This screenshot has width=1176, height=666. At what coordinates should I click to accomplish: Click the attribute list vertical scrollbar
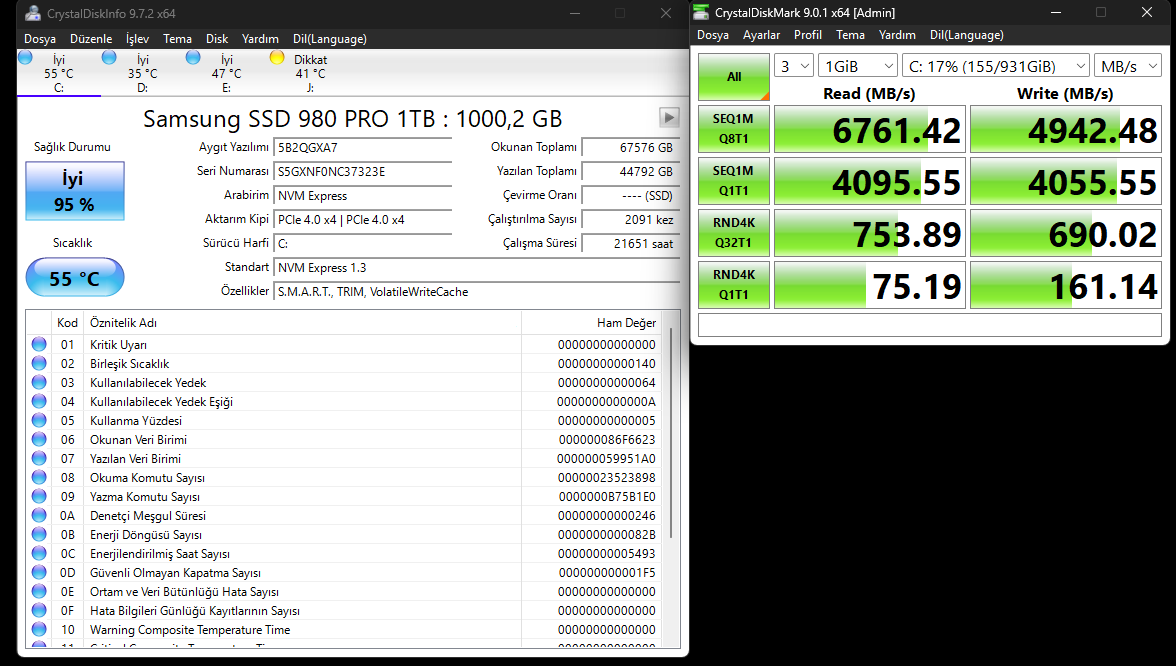coord(671,434)
